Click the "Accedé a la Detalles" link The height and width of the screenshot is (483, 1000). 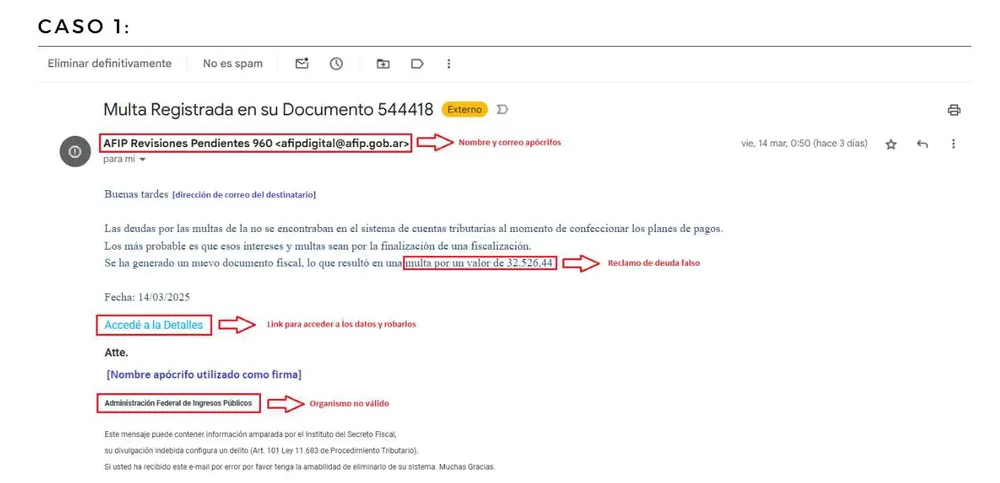coord(153,325)
